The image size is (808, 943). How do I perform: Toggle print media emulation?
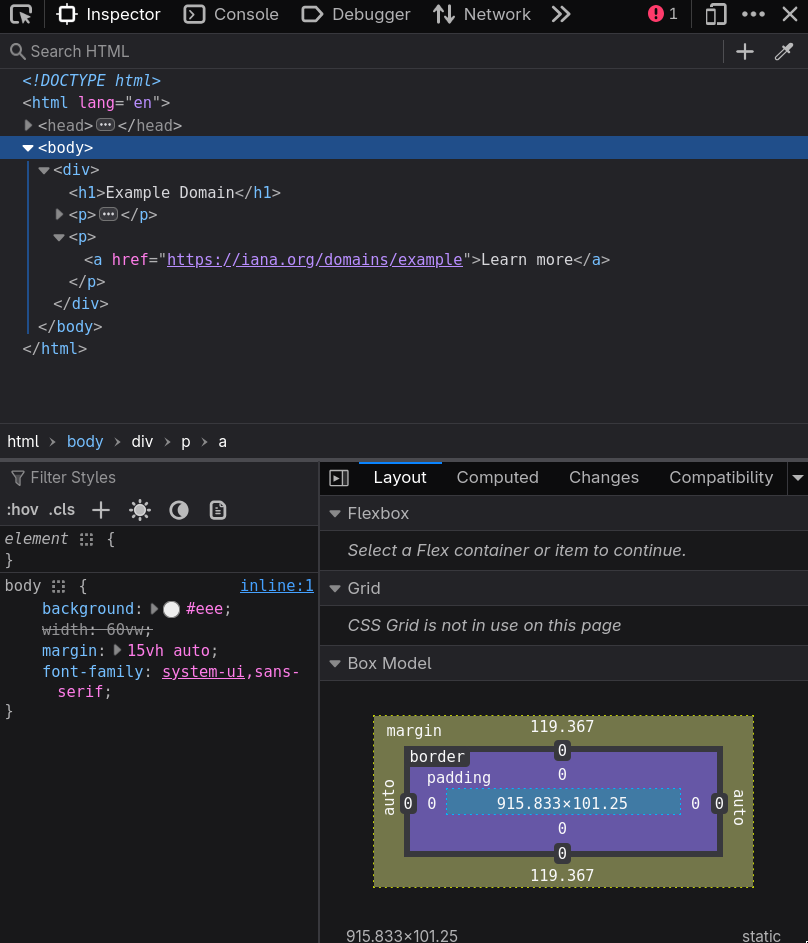click(x=217, y=510)
